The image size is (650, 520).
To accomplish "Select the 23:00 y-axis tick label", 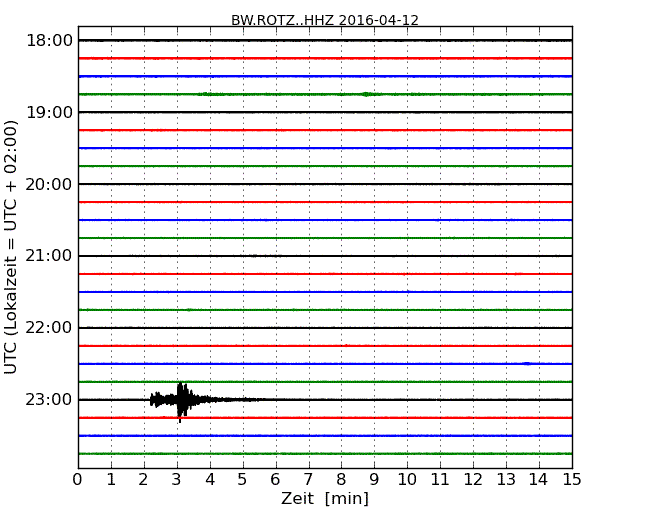I will (49, 400).
